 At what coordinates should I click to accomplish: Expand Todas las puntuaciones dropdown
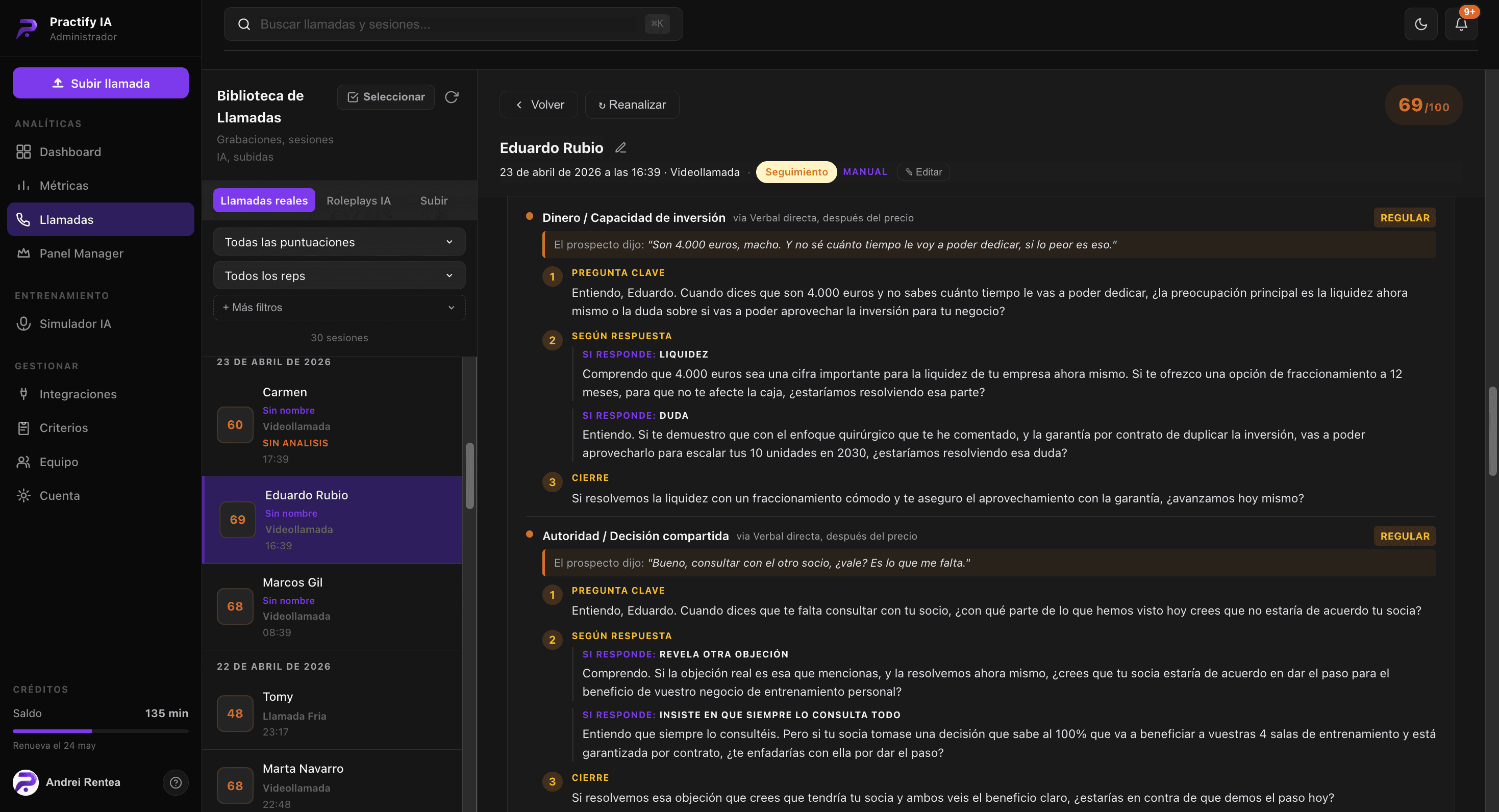pos(339,242)
